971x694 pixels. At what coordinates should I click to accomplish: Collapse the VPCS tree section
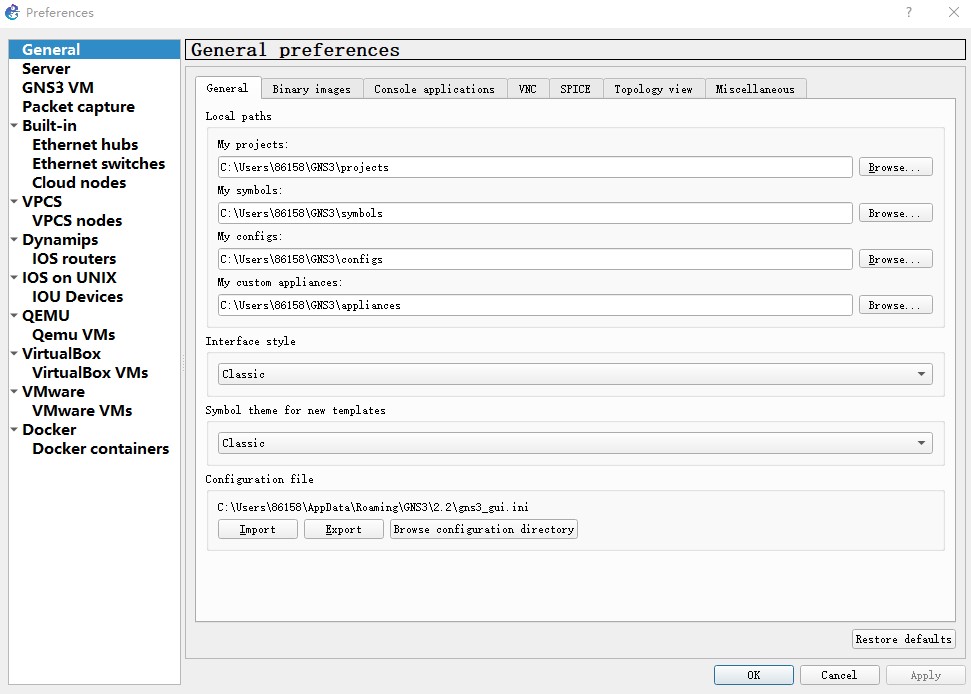(14, 202)
